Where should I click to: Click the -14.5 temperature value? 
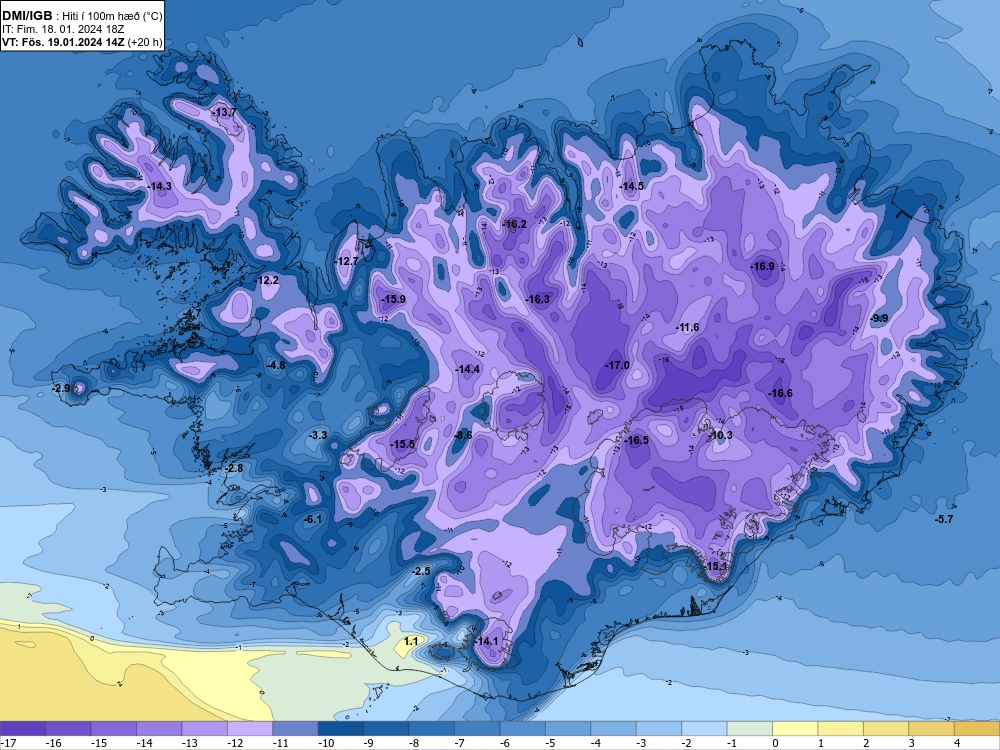point(631,186)
